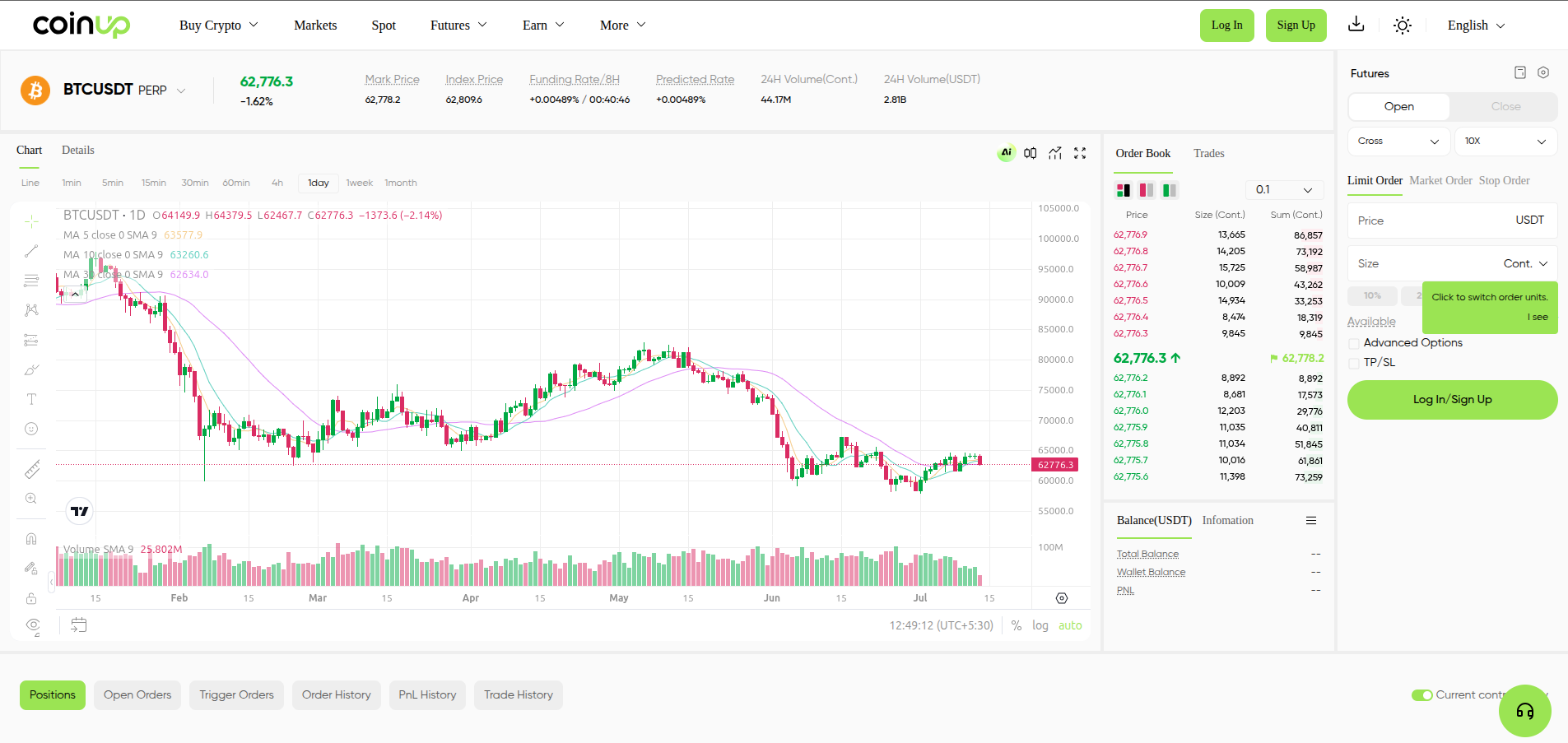Expand the Buy Crypto menu
The width and height of the screenshot is (1568, 743).
[219, 25]
